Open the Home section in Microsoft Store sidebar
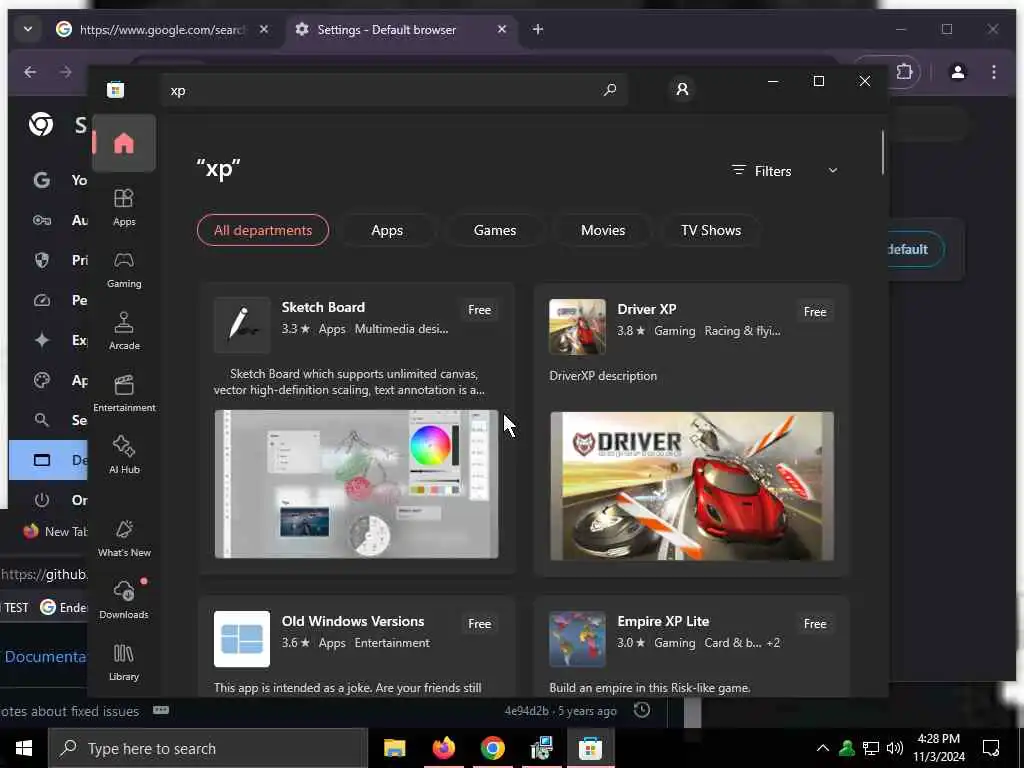The image size is (1024, 768). tap(123, 143)
